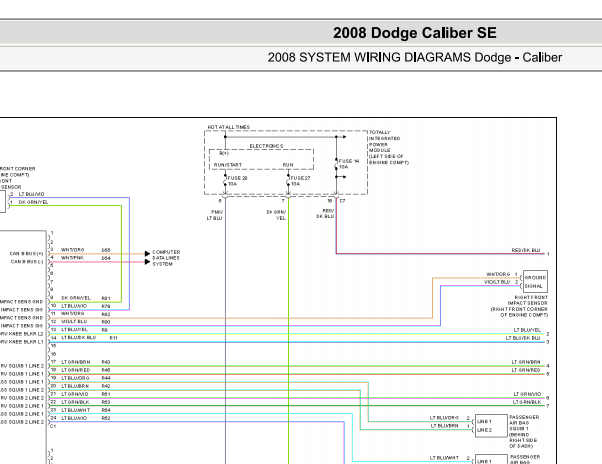Click the 'LT BLU/DK BLU' label beside R11
Screen dimensions: 602x464
78,338
